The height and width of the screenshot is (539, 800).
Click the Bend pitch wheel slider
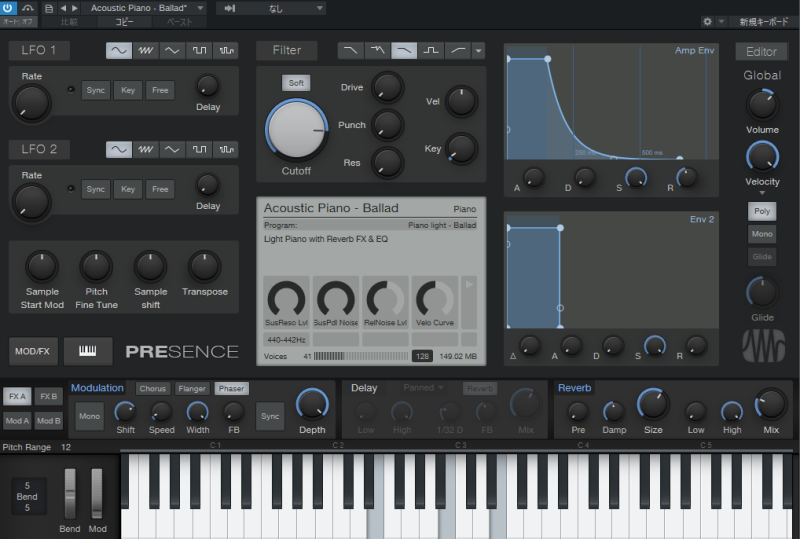[x=70, y=492]
